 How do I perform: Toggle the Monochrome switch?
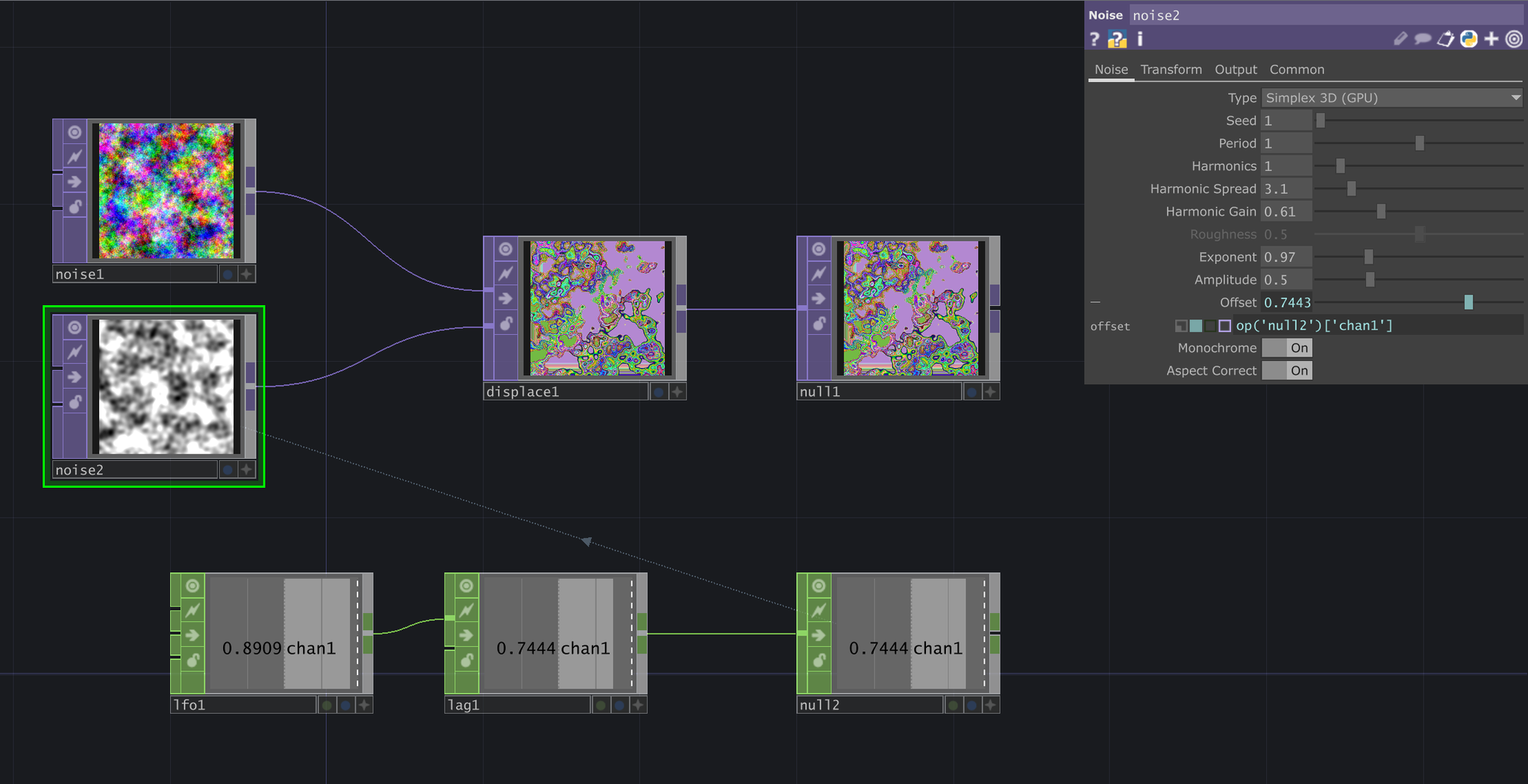[x=1287, y=348]
